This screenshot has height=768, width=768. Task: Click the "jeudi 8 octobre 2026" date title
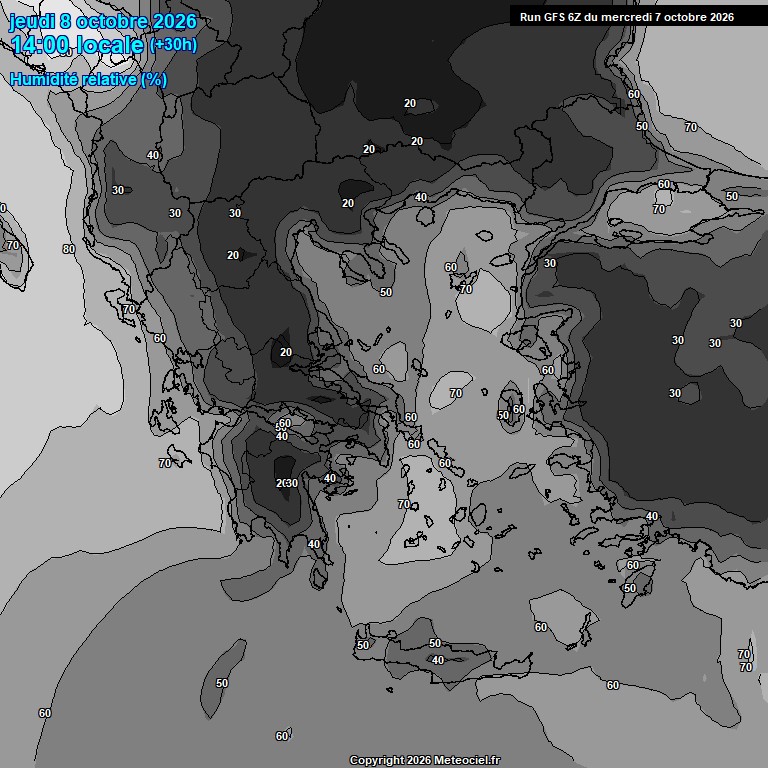pyautogui.click(x=103, y=22)
